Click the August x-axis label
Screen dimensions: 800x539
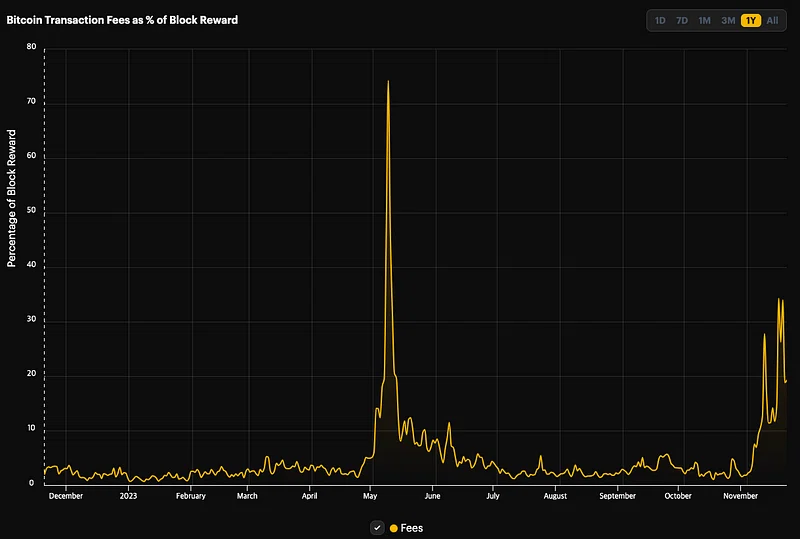556,496
